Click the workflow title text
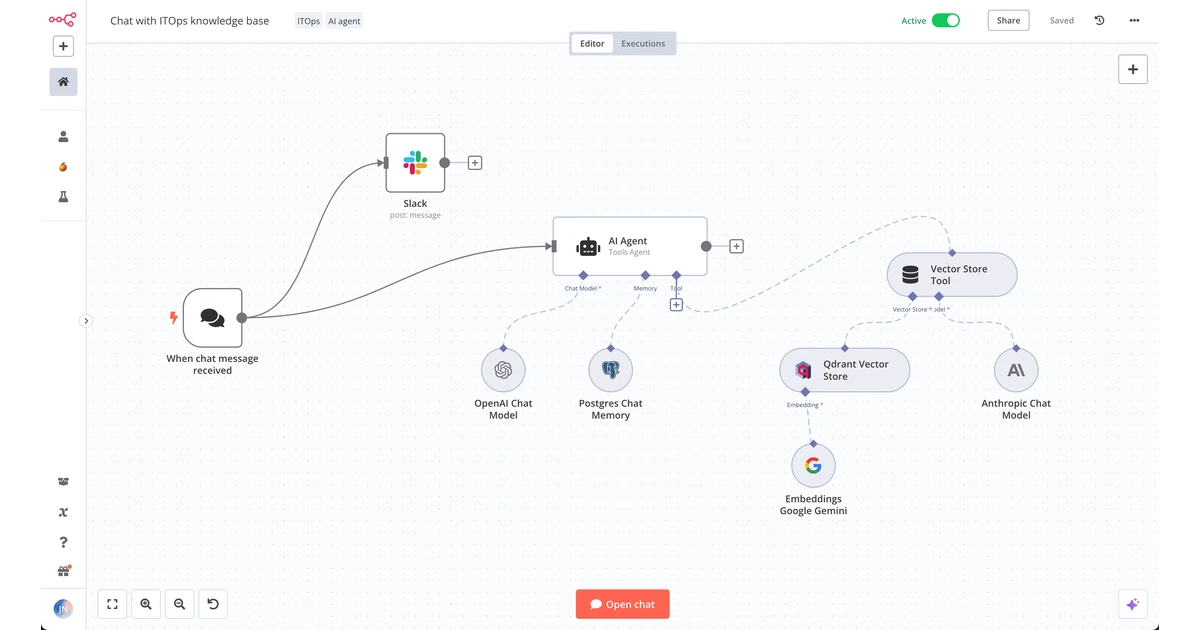Image resolution: width=1200 pixels, height=630 pixels. coord(190,21)
